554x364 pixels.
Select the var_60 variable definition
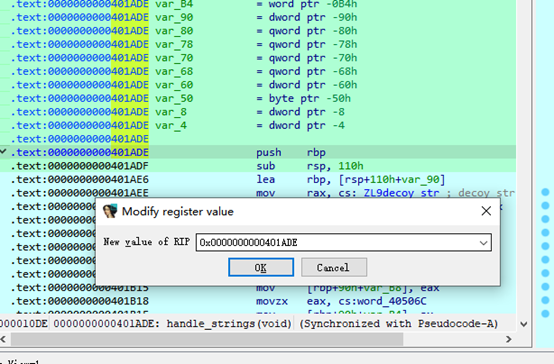click(258, 85)
